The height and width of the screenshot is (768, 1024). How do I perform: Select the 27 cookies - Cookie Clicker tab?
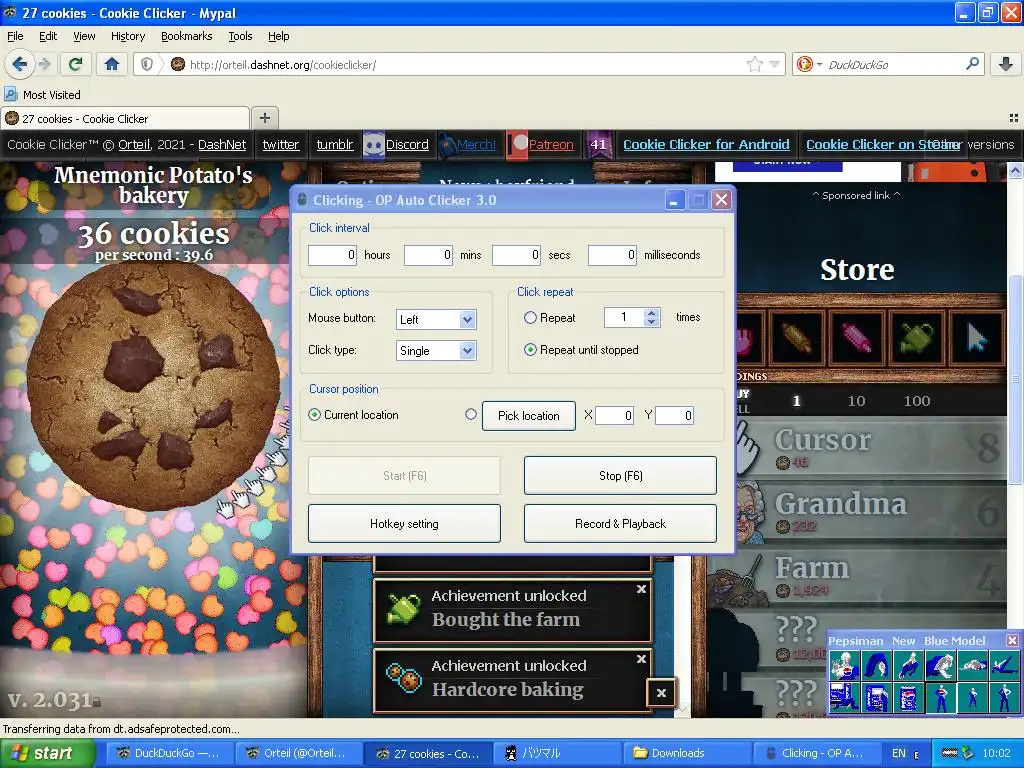coord(125,118)
